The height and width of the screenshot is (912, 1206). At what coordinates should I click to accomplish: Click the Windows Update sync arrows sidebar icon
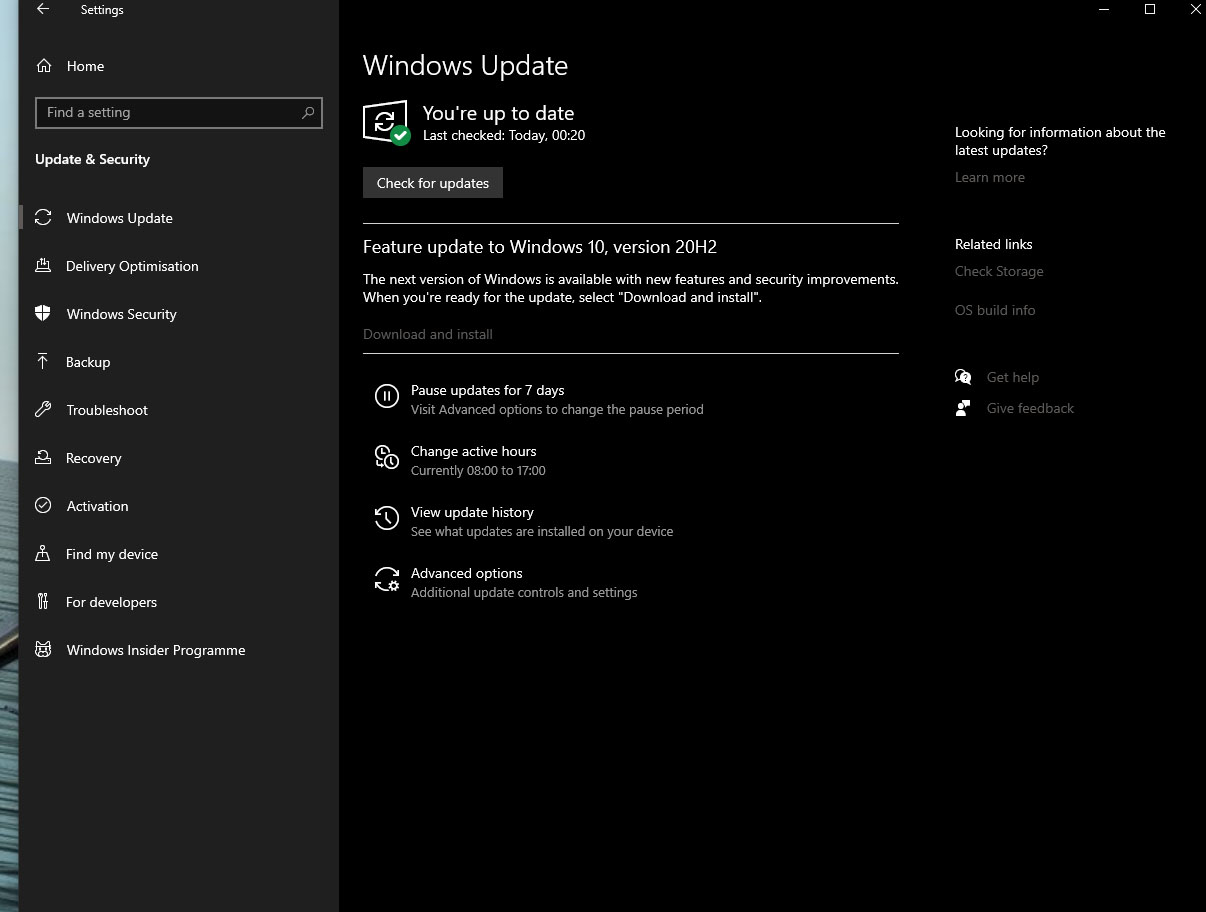(x=43, y=218)
